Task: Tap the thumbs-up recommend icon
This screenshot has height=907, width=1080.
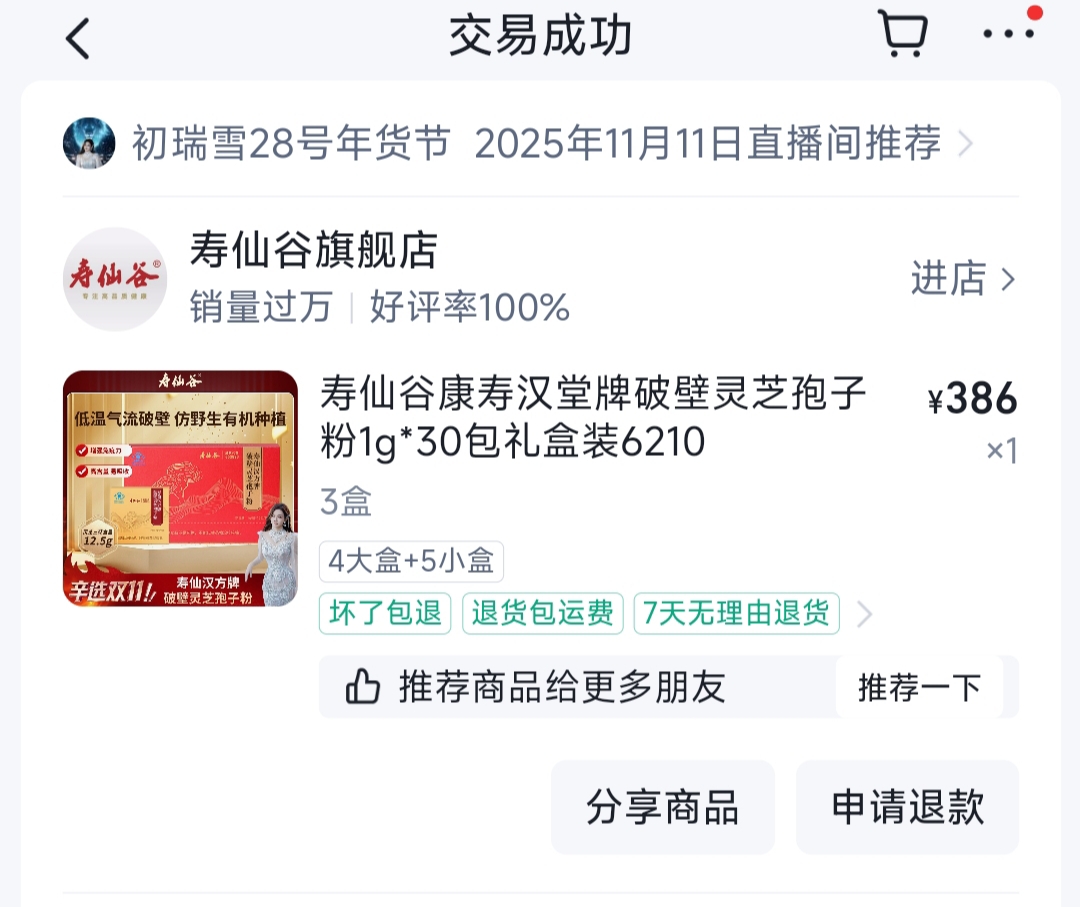Action: [362, 687]
